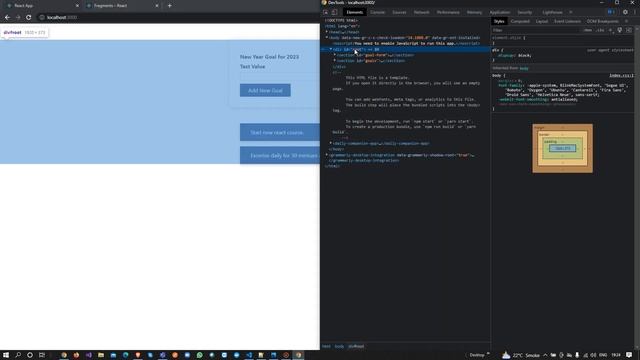The width and height of the screenshot is (640, 360).
Task: Select the Layout sidebar tab
Action: [542, 21]
